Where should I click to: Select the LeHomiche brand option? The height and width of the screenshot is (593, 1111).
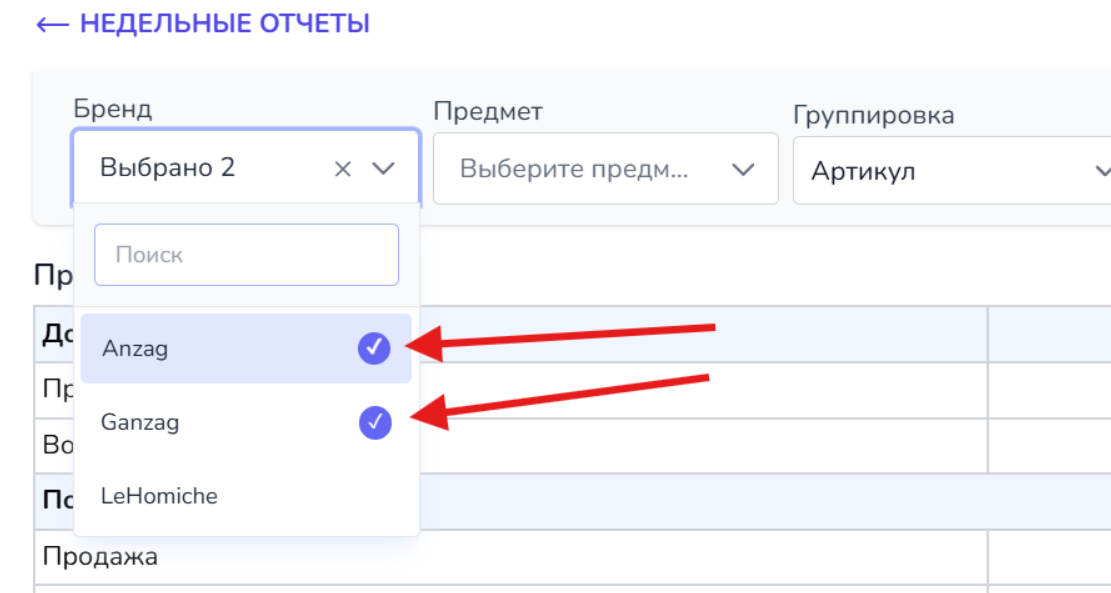[x=160, y=496]
